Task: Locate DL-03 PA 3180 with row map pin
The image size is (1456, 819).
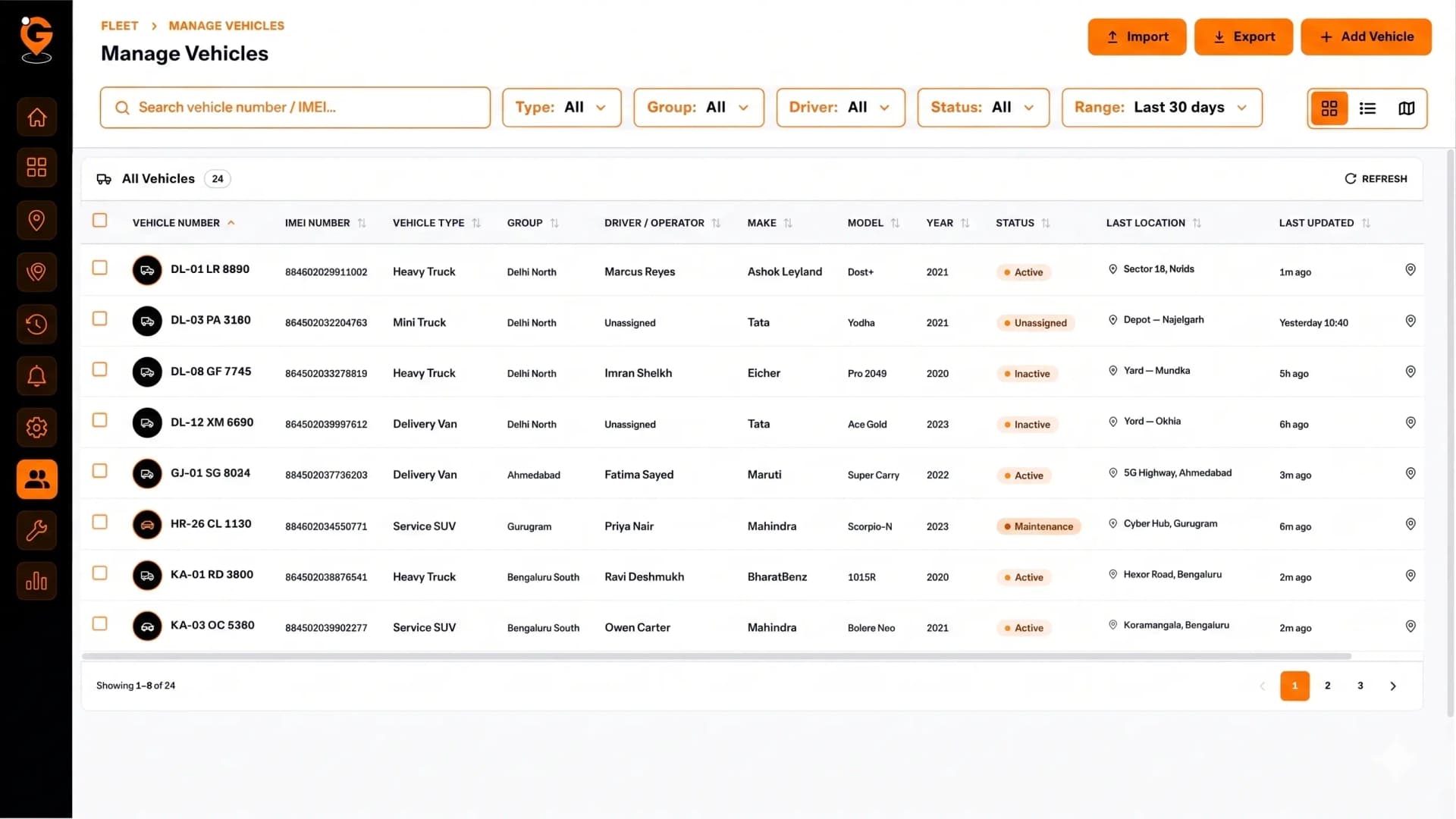Action: tap(1410, 321)
